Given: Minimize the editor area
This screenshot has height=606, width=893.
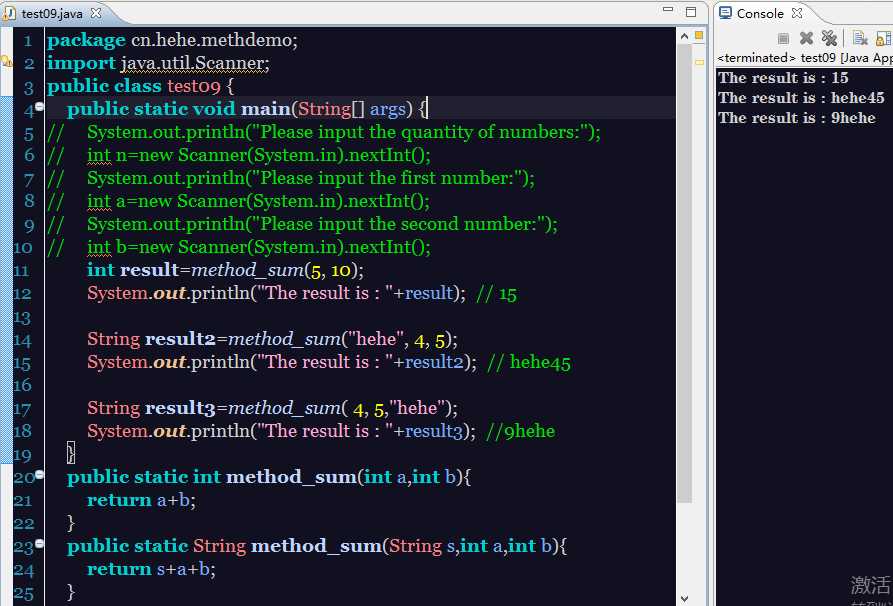Looking at the screenshot, I should point(669,11).
